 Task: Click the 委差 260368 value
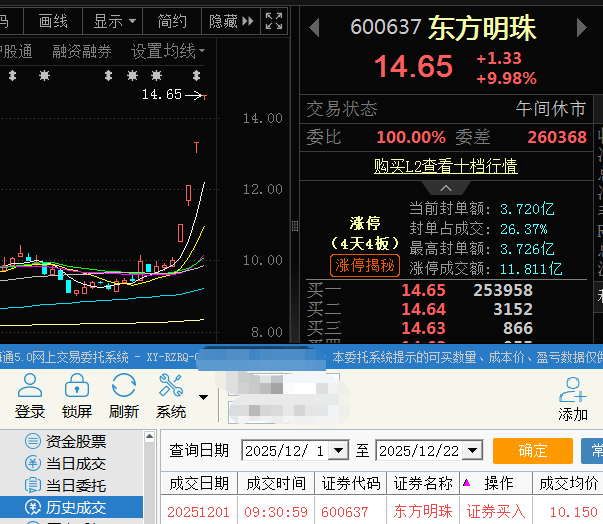pyautogui.click(x=557, y=137)
